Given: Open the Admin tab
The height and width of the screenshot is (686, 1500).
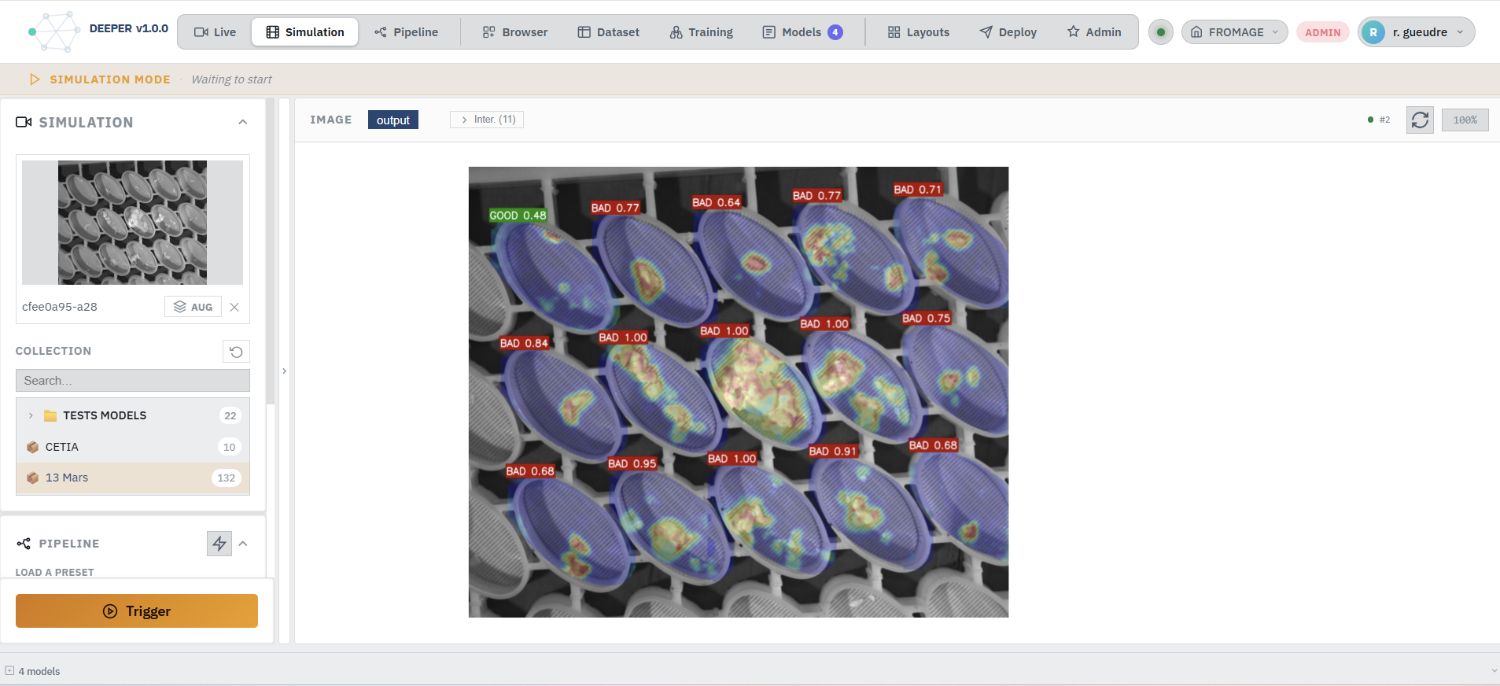Looking at the screenshot, I should pyautogui.click(x=1094, y=32).
